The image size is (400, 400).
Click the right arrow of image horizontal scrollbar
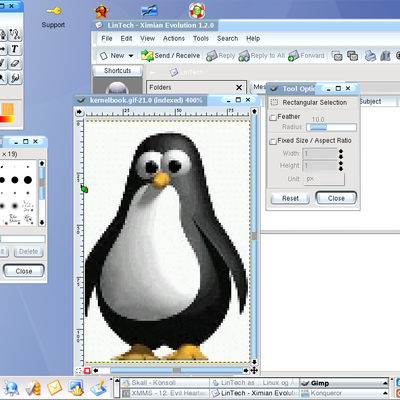246,370
